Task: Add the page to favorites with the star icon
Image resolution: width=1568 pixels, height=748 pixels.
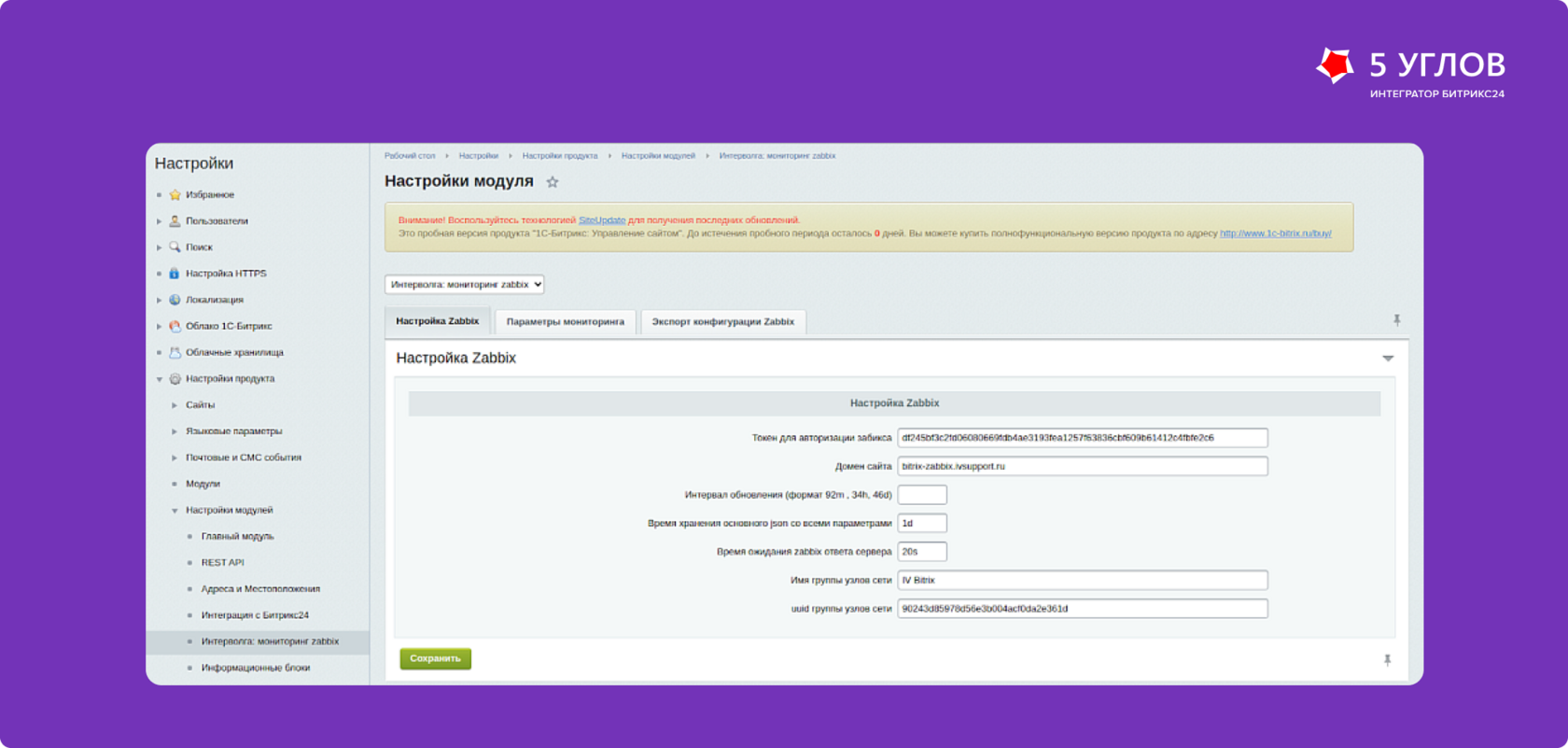Action: click(x=553, y=182)
